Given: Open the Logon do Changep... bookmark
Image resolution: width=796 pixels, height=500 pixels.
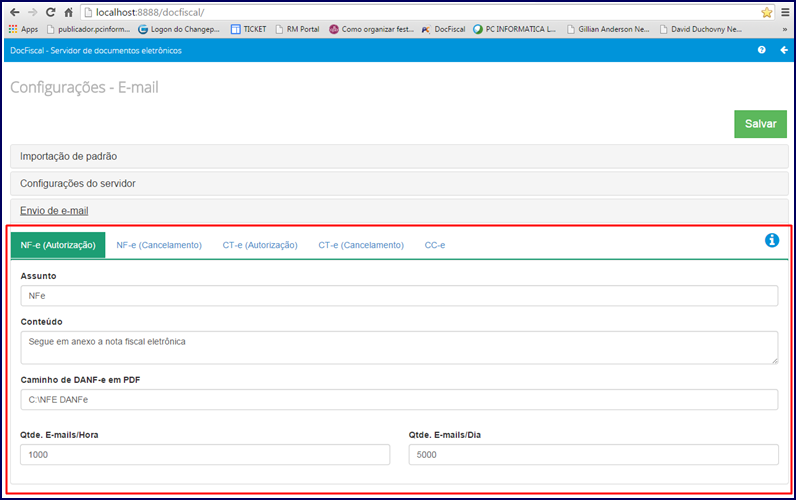Looking at the screenshot, I should [x=179, y=29].
